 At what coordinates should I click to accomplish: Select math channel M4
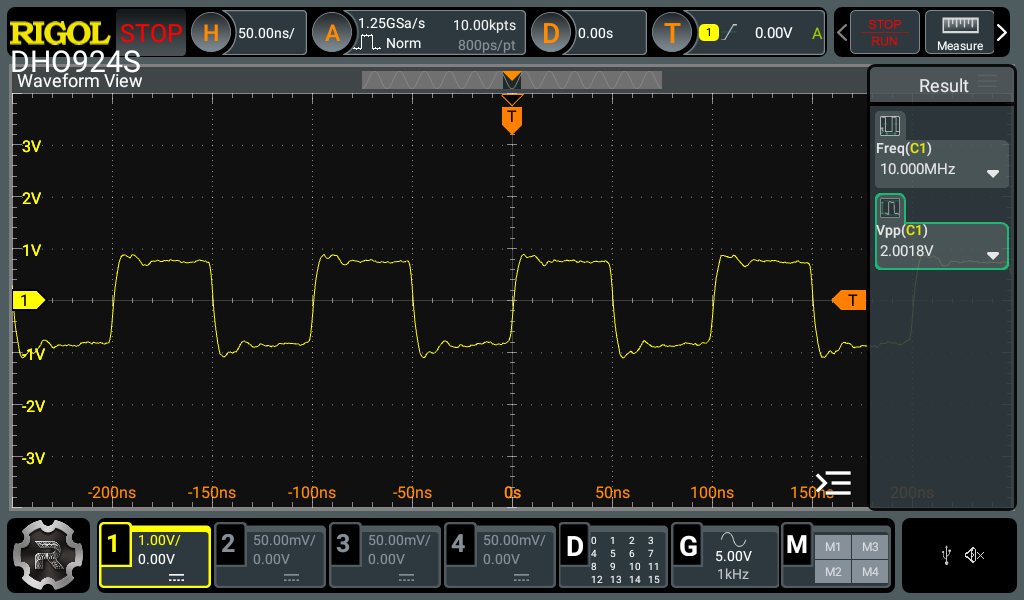870,572
